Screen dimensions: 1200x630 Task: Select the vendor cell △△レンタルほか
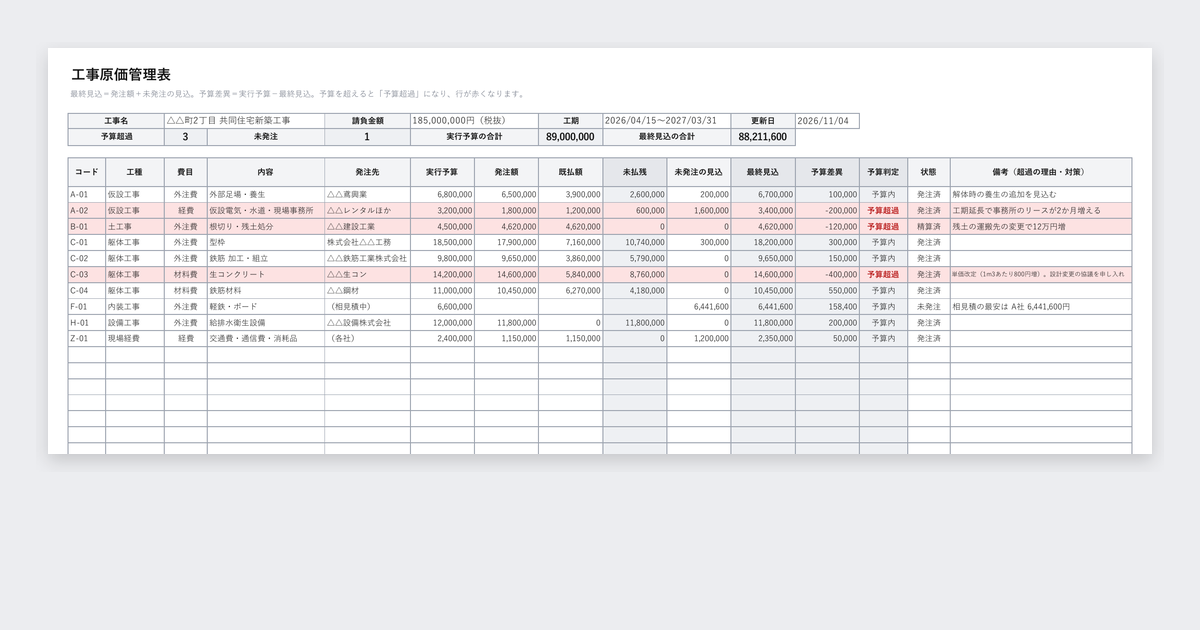[x=367, y=211]
